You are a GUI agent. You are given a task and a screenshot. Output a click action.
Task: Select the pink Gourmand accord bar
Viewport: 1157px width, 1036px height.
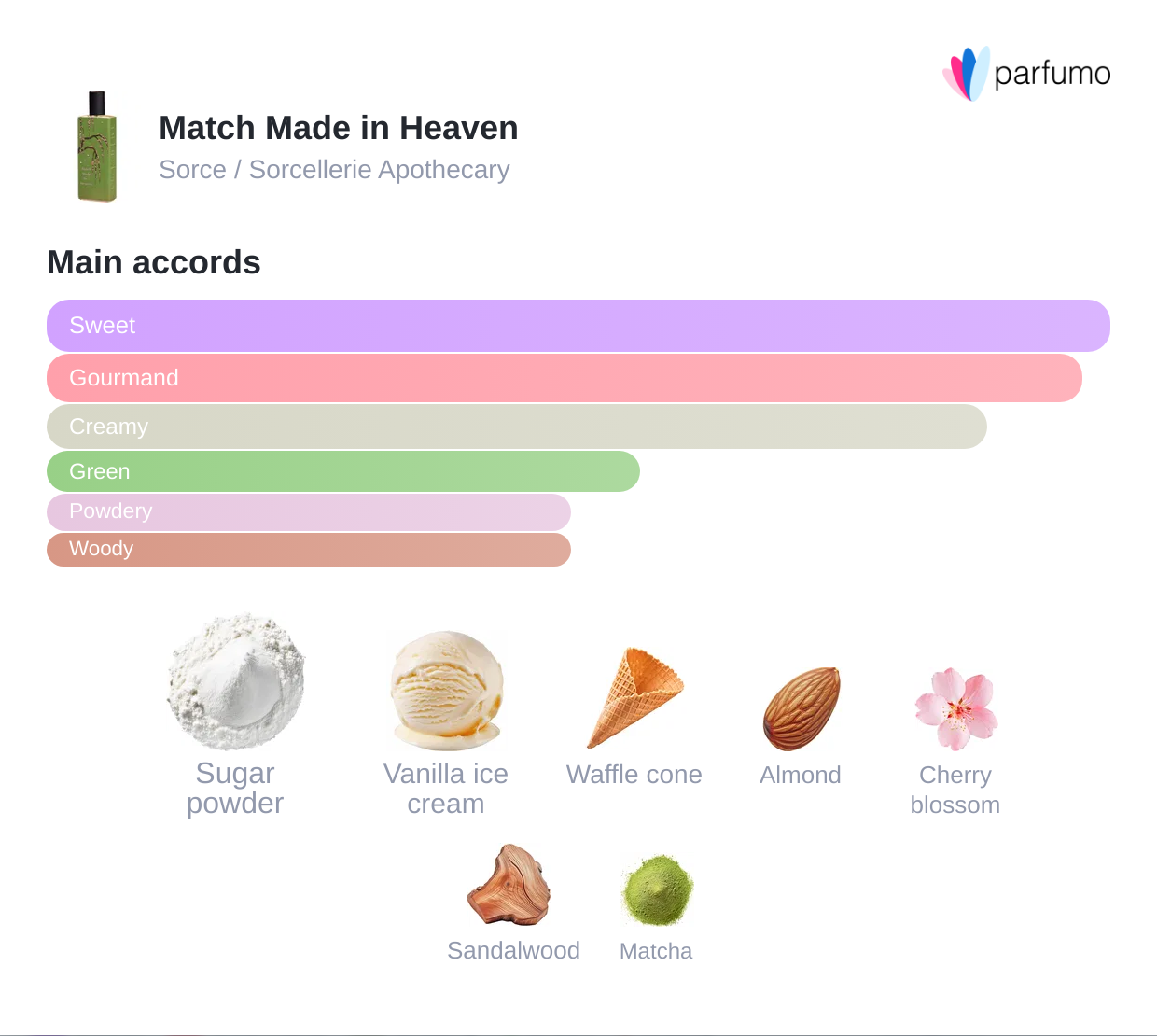[564, 378]
